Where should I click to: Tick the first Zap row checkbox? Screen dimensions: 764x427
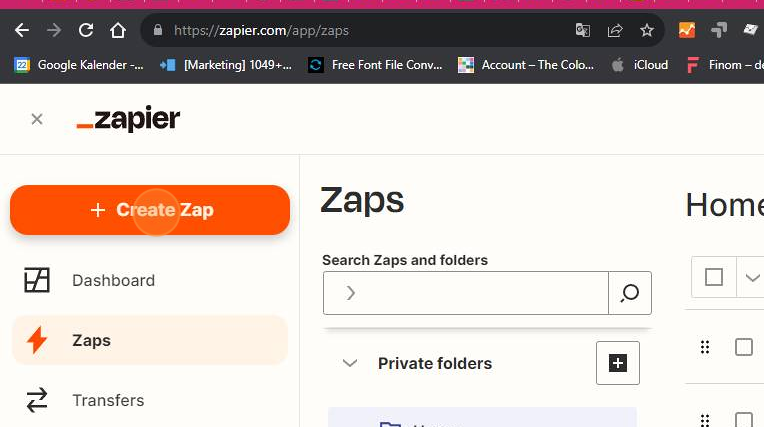pos(744,348)
